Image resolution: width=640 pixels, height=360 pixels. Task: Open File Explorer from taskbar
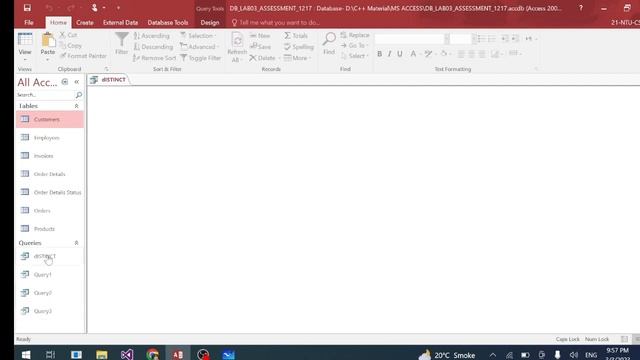pos(102,354)
